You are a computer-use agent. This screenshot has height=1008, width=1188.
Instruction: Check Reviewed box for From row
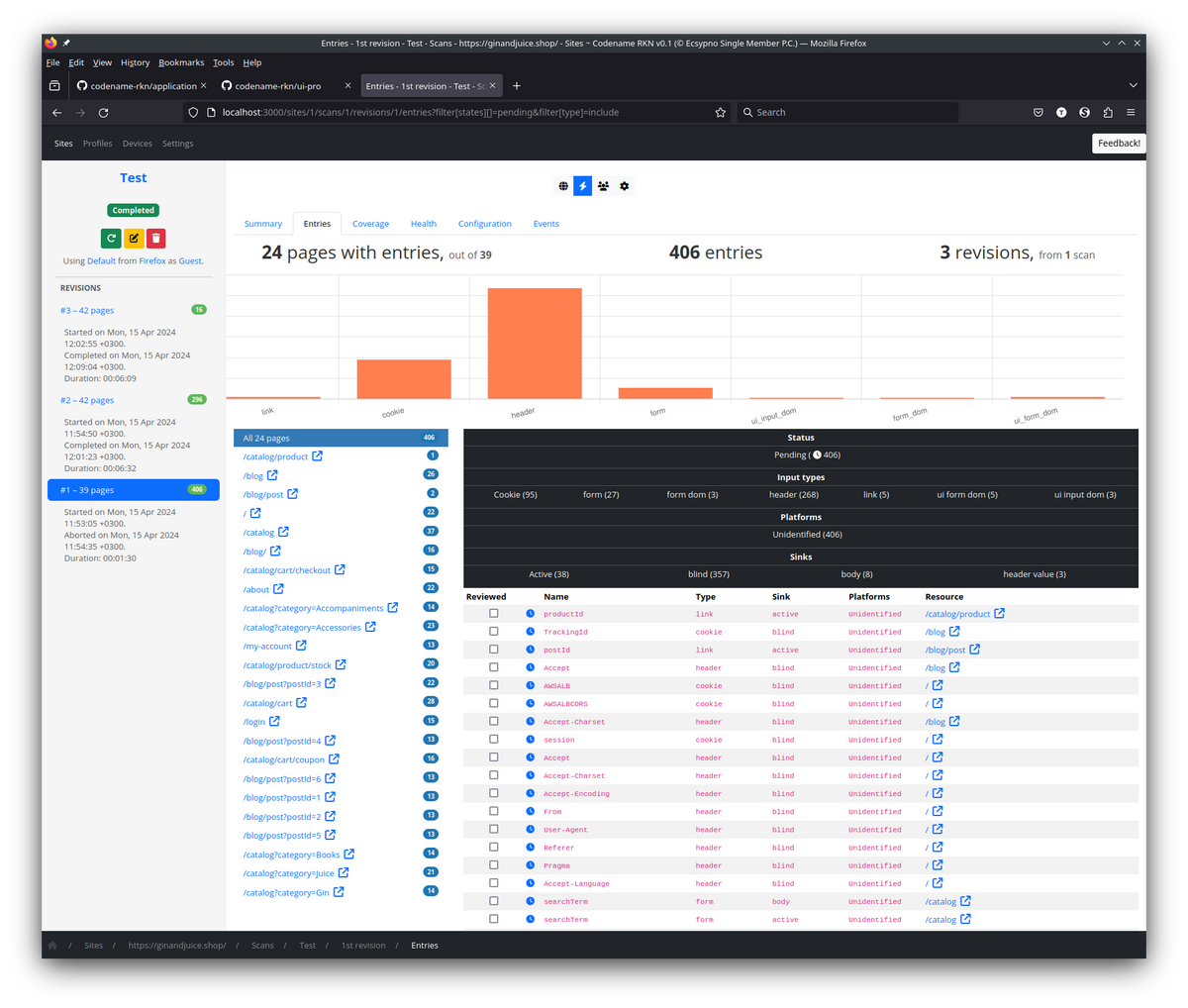pyautogui.click(x=494, y=811)
